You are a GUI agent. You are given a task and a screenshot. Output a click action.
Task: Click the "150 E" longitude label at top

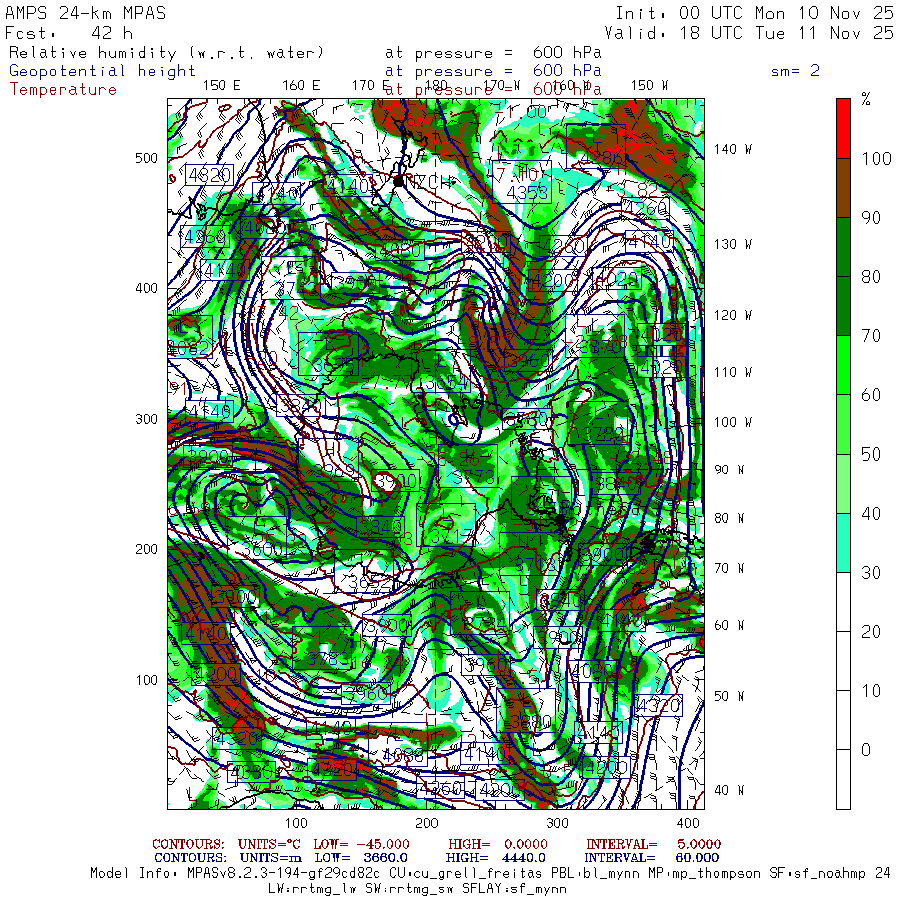(221, 86)
